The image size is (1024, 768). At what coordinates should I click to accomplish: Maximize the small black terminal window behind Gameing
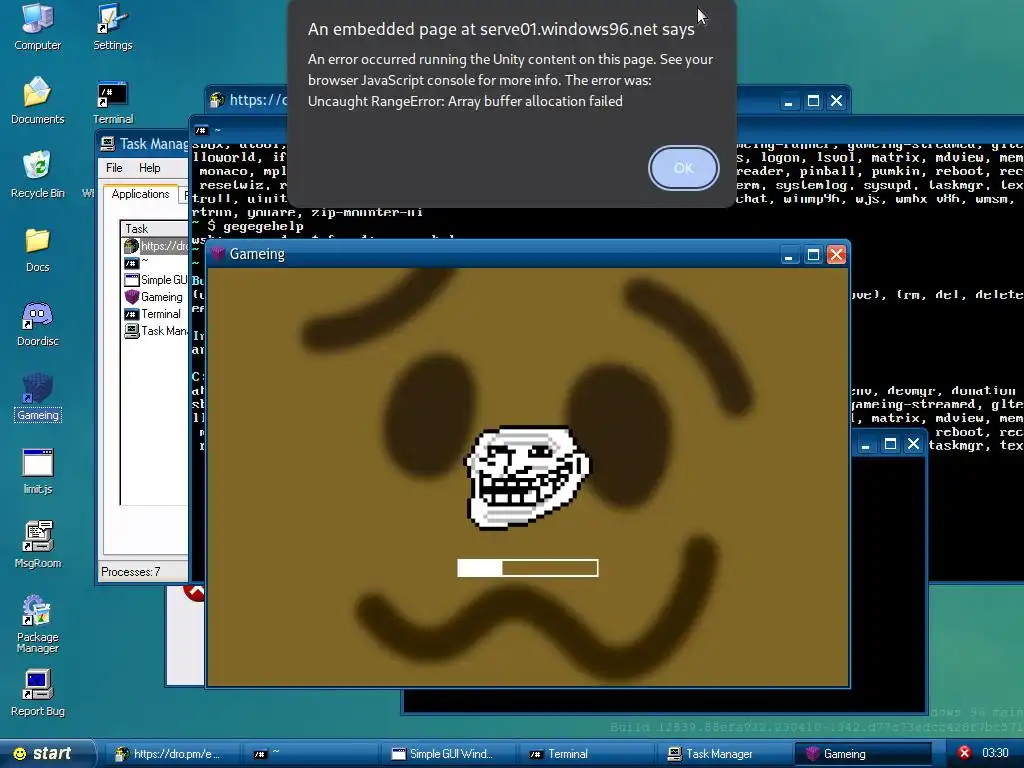890,444
